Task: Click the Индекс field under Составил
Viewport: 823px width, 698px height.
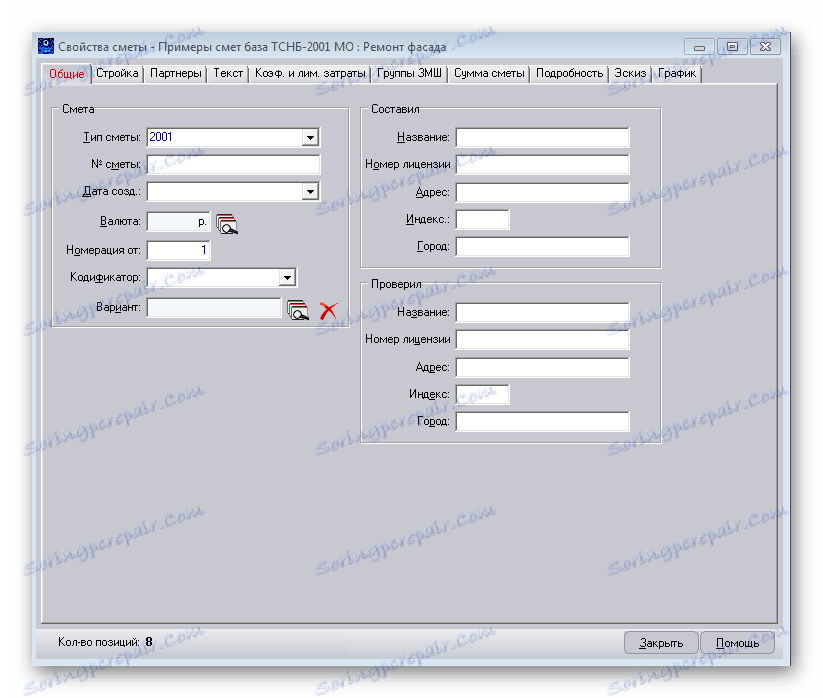Action: click(x=482, y=219)
